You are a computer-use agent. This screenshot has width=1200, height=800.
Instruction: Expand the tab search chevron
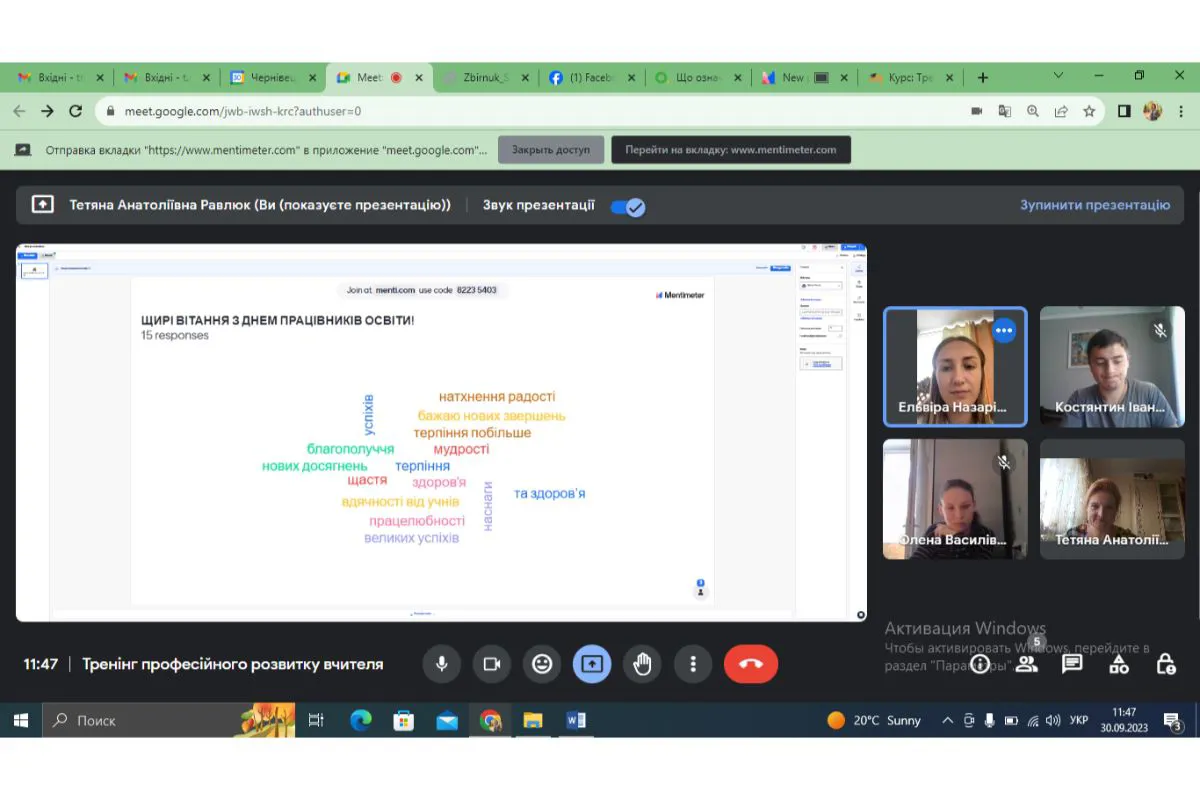pyautogui.click(x=1058, y=76)
